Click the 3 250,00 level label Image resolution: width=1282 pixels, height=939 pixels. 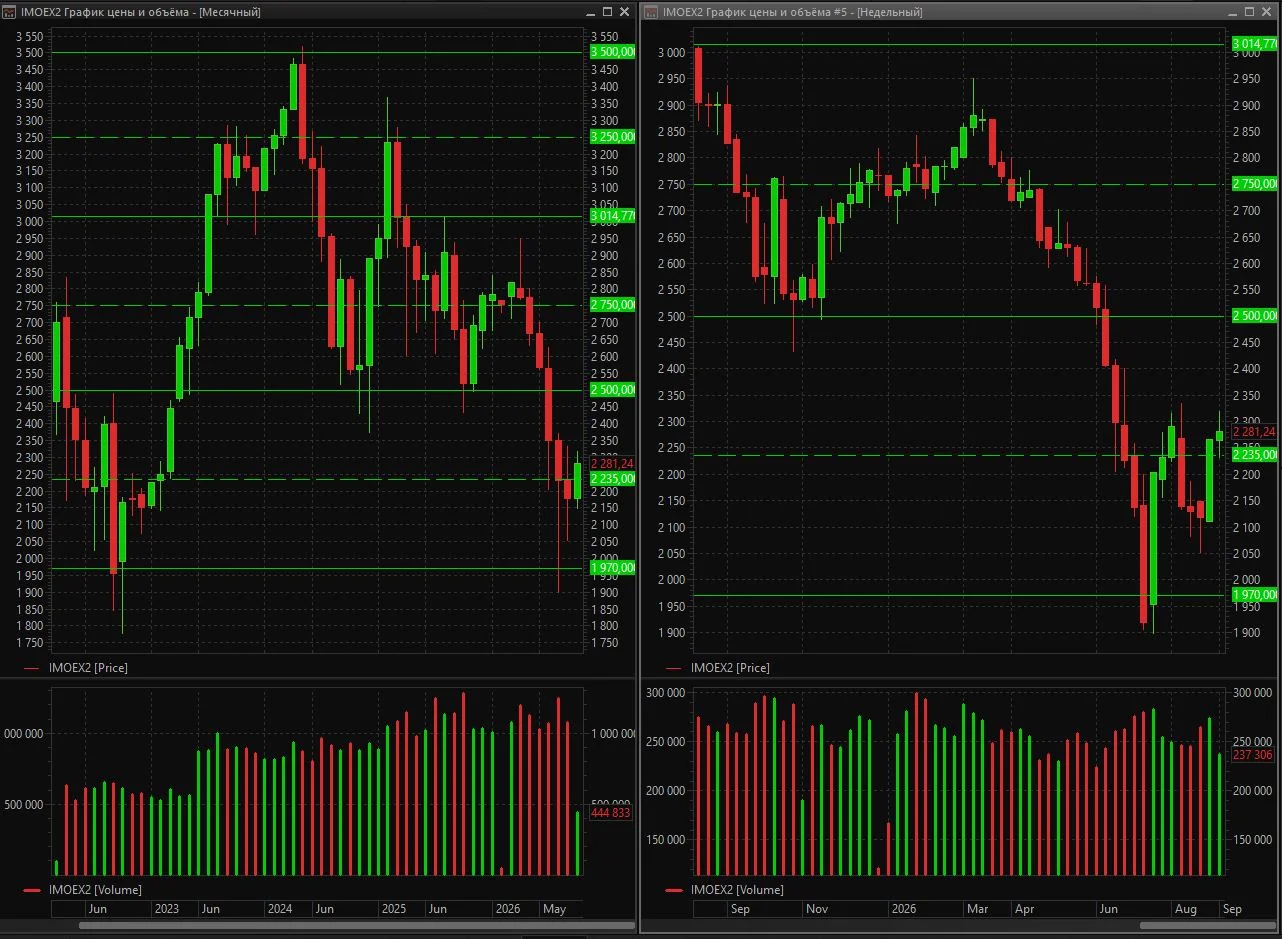coord(612,137)
